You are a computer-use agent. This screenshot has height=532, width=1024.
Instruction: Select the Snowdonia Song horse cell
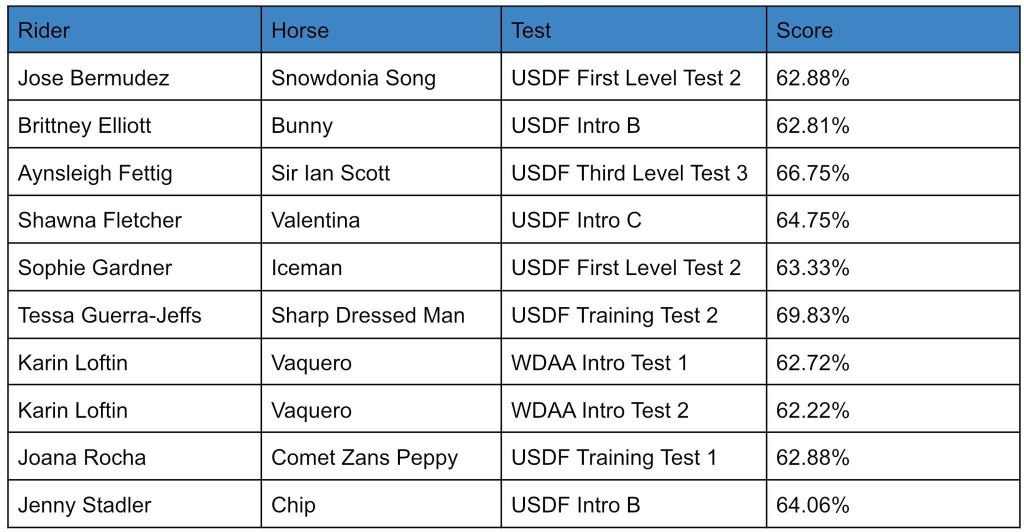pyautogui.click(x=381, y=77)
